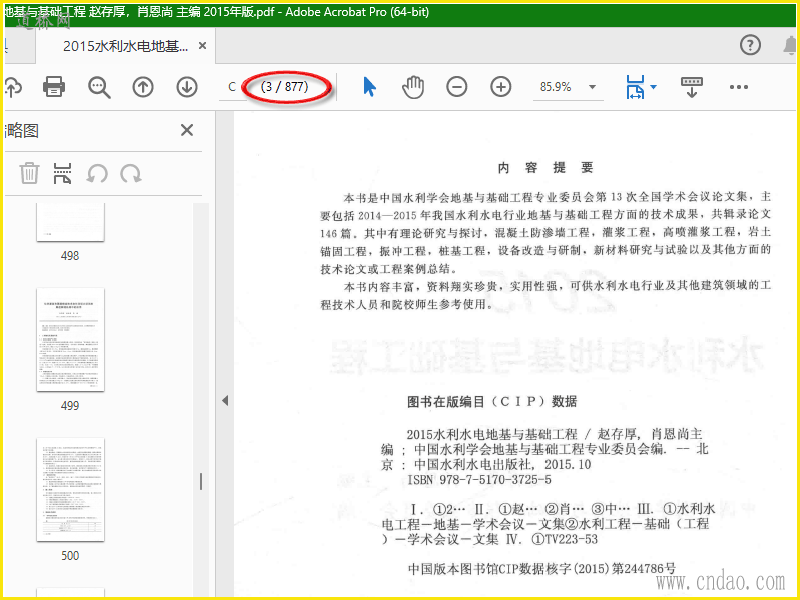The image size is (800, 600).
Task: Click the thumbnail panel scrollbar
Action: (x=201, y=481)
